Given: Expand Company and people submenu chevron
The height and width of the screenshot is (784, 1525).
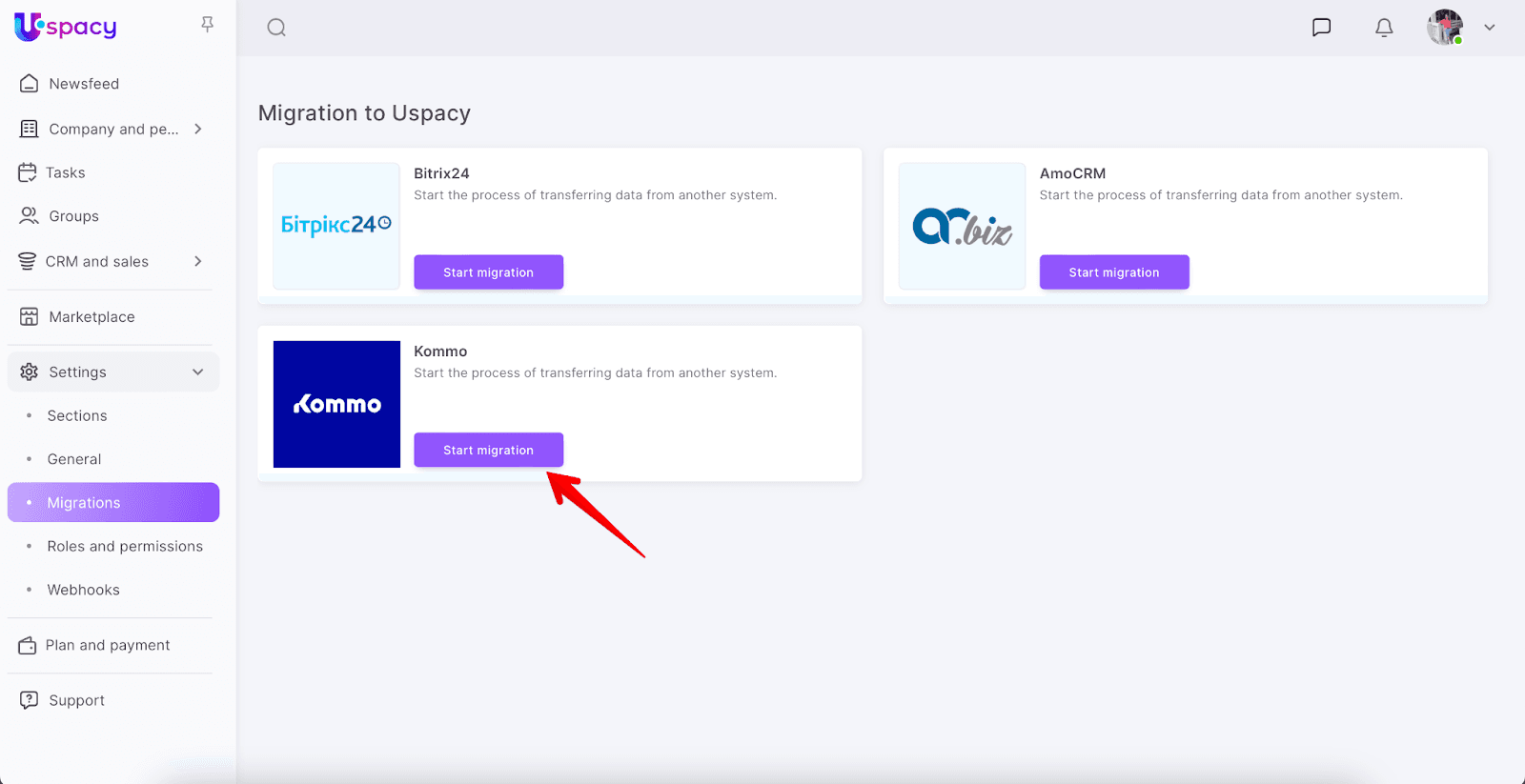Looking at the screenshot, I should tap(198, 129).
